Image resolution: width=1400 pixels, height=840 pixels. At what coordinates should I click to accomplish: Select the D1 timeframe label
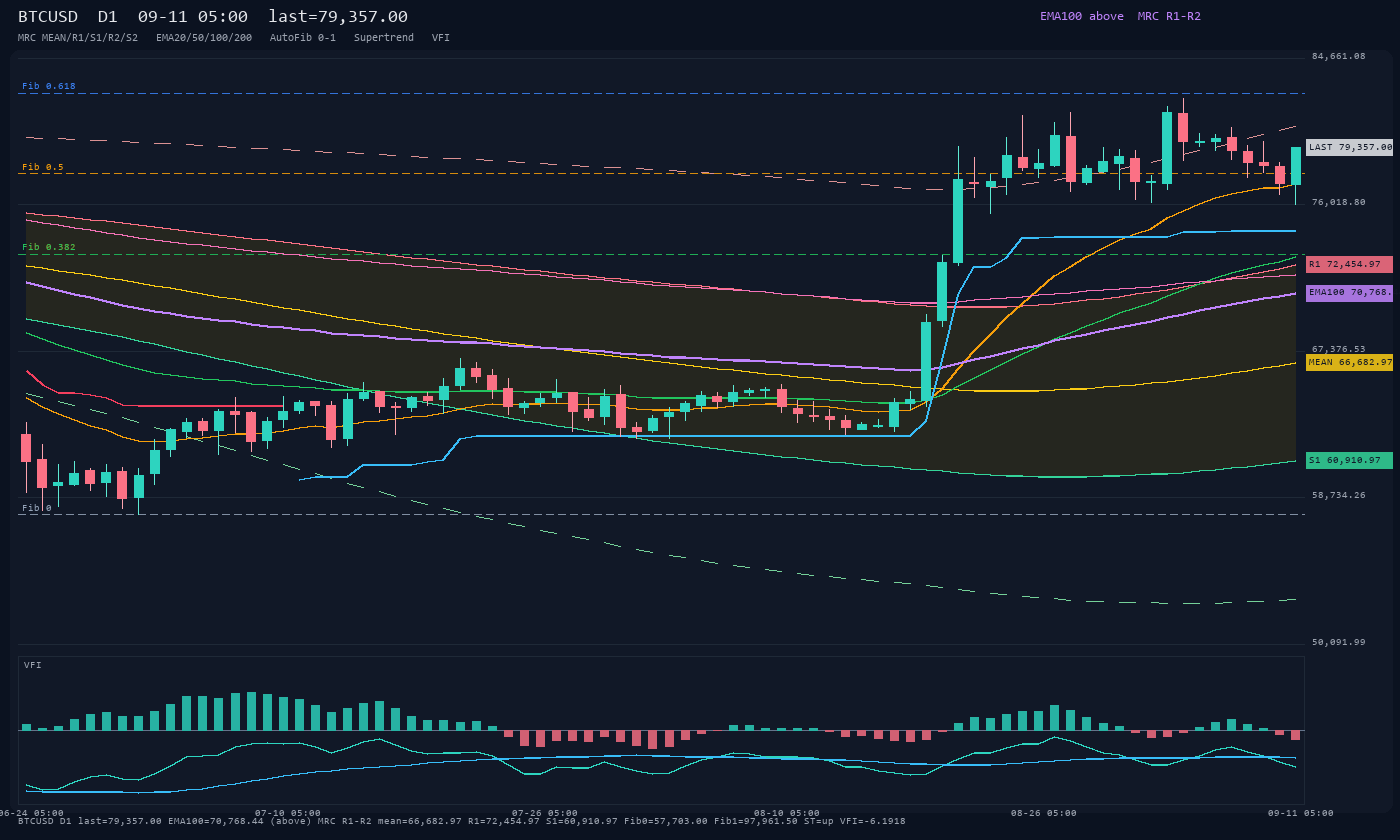point(108,17)
